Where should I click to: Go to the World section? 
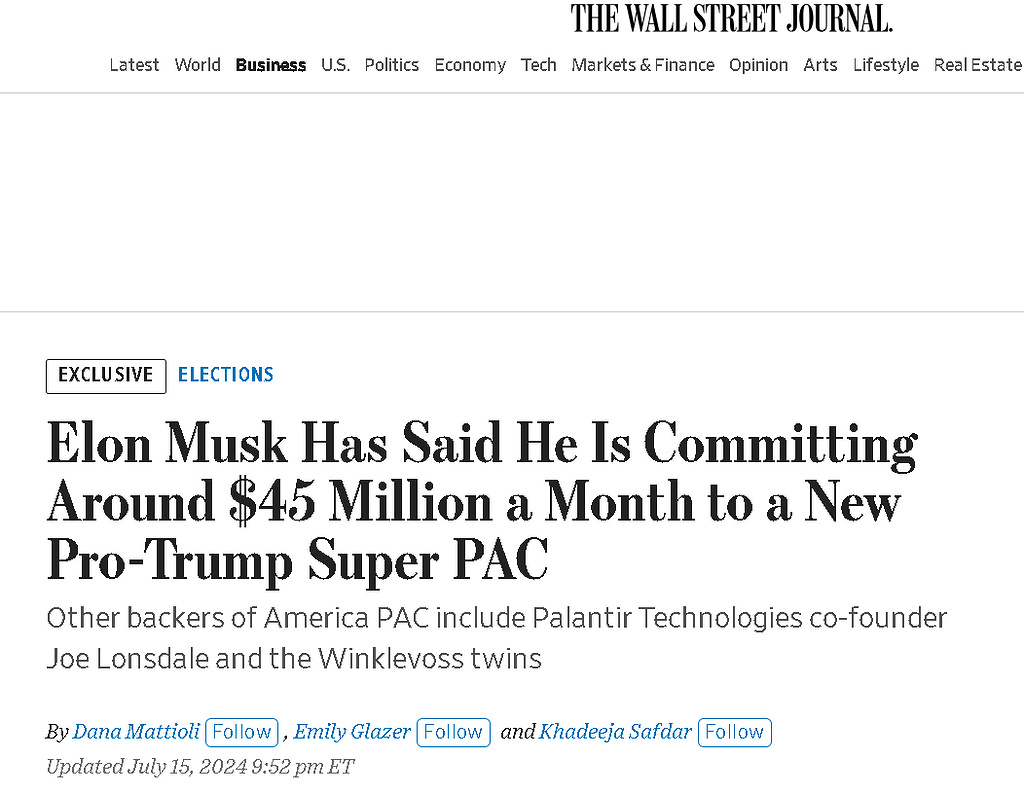197,65
